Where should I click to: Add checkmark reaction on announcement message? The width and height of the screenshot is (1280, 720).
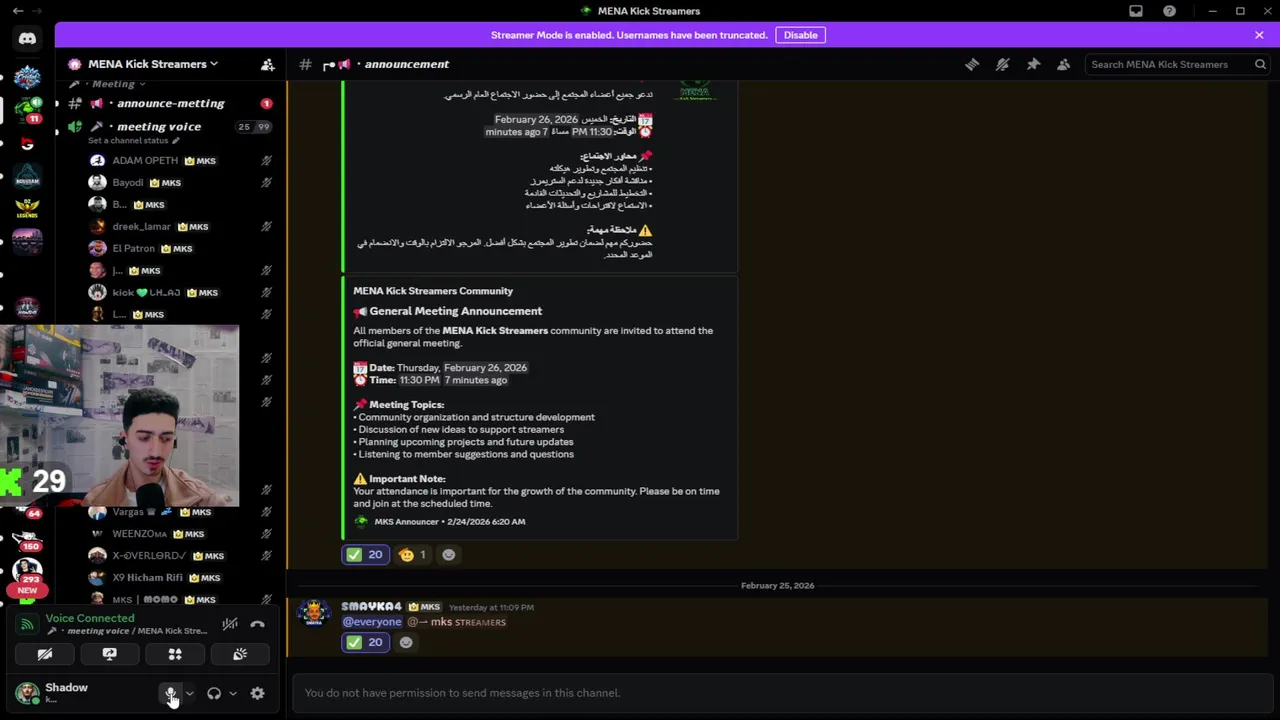point(365,554)
